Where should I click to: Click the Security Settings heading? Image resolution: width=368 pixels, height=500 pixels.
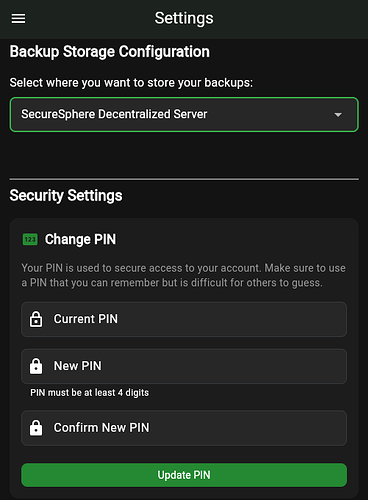coord(66,196)
